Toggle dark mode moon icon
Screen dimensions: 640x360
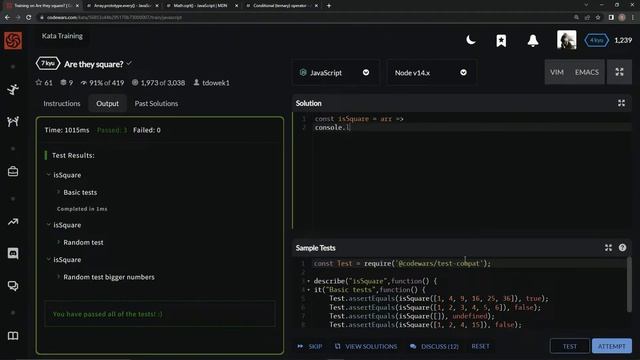(x=471, y=40)
